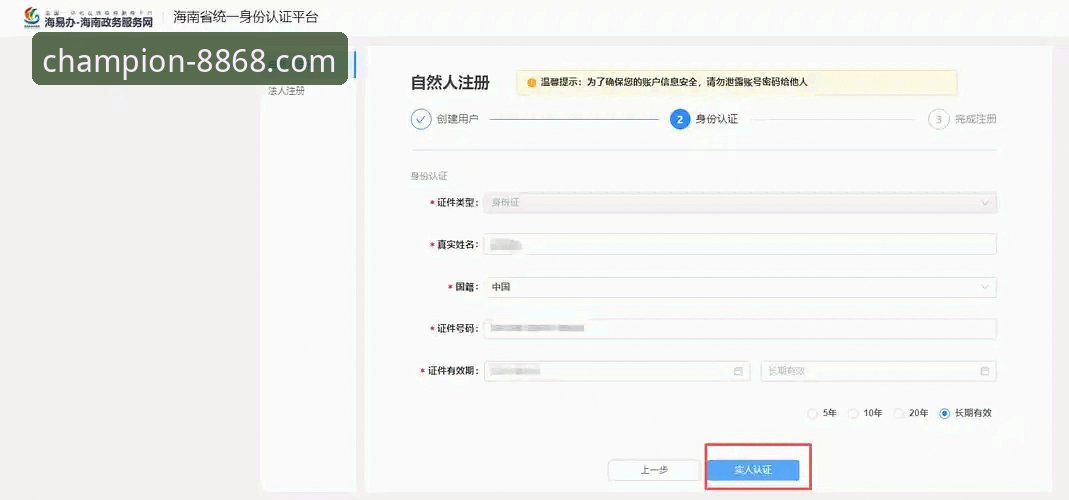This screenshot has height=500, width=1069.
Task: Click the 上一步 button
Action: pyautogui.click(x=654, y=471)
